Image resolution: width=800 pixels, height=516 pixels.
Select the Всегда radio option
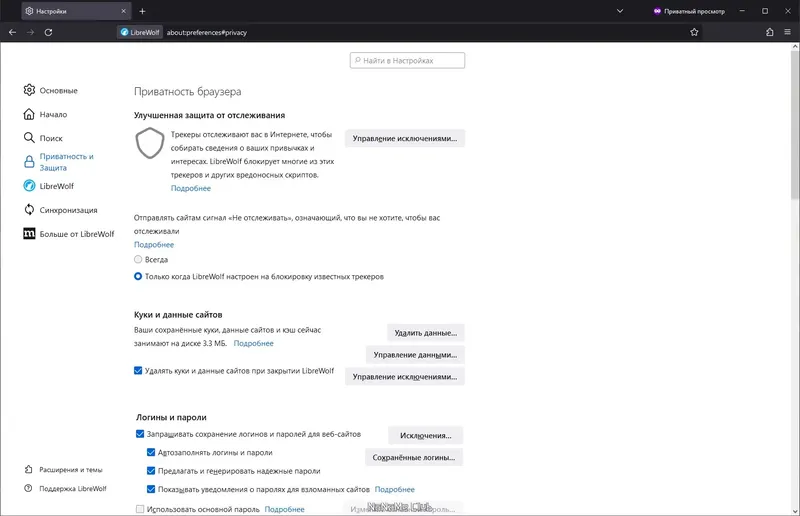click(x=139, y=259)
